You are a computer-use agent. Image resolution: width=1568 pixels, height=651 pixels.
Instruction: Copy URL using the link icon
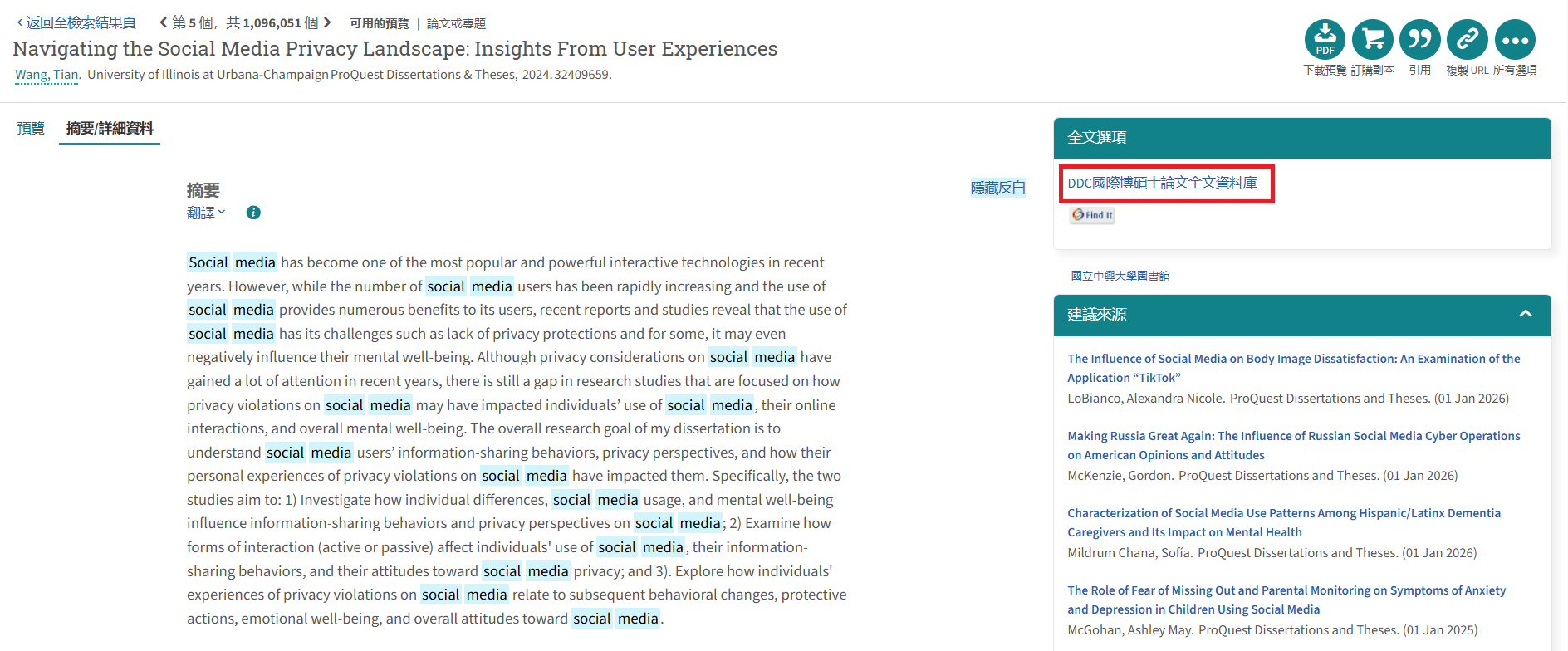pos(1468,40)
